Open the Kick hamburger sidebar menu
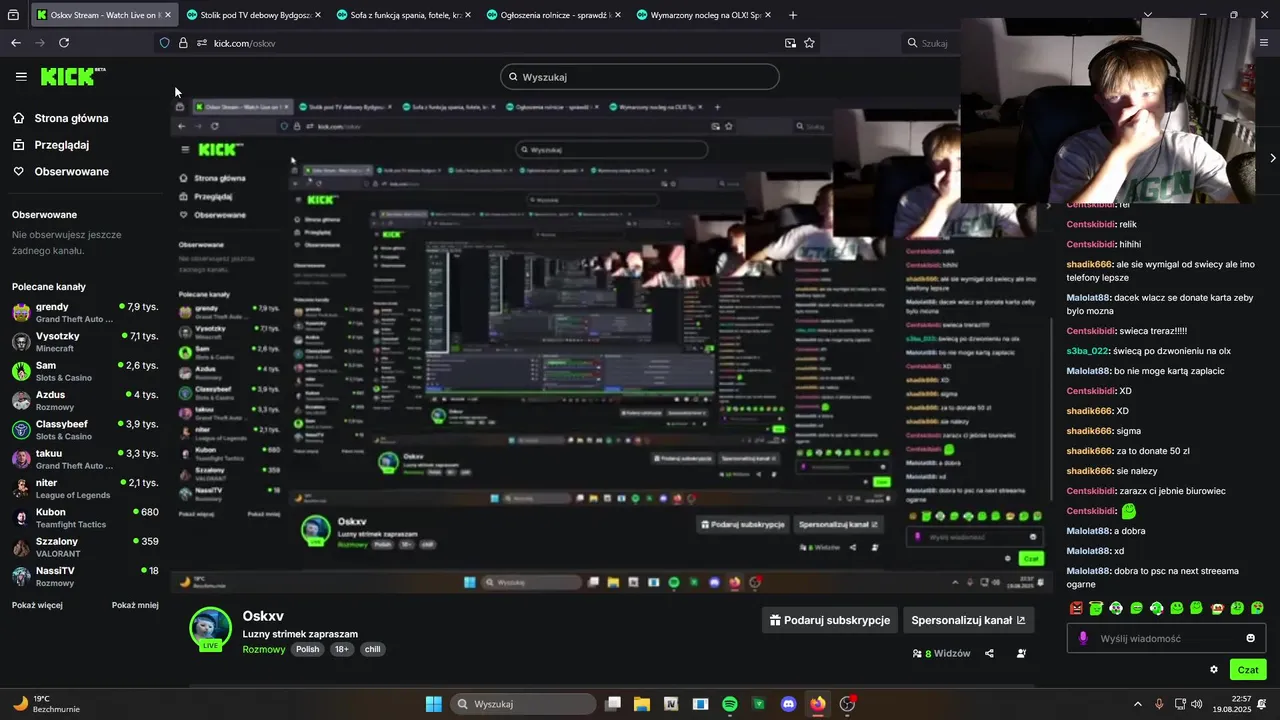 (x=21, y=76)
